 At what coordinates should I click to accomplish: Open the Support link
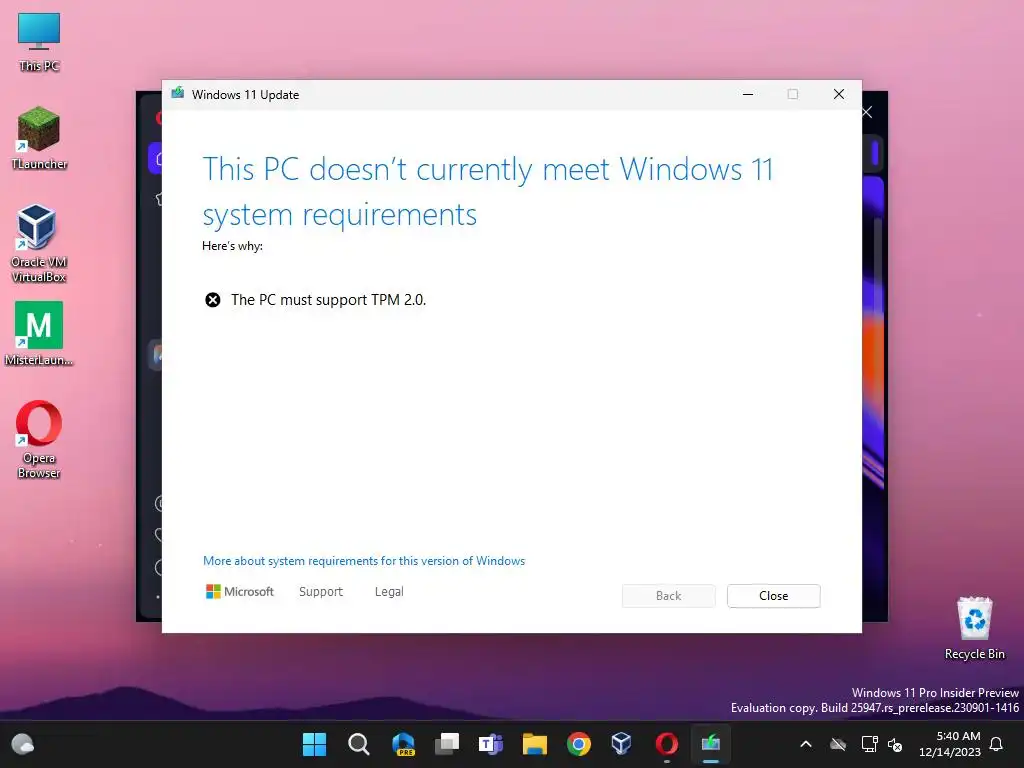321,592
